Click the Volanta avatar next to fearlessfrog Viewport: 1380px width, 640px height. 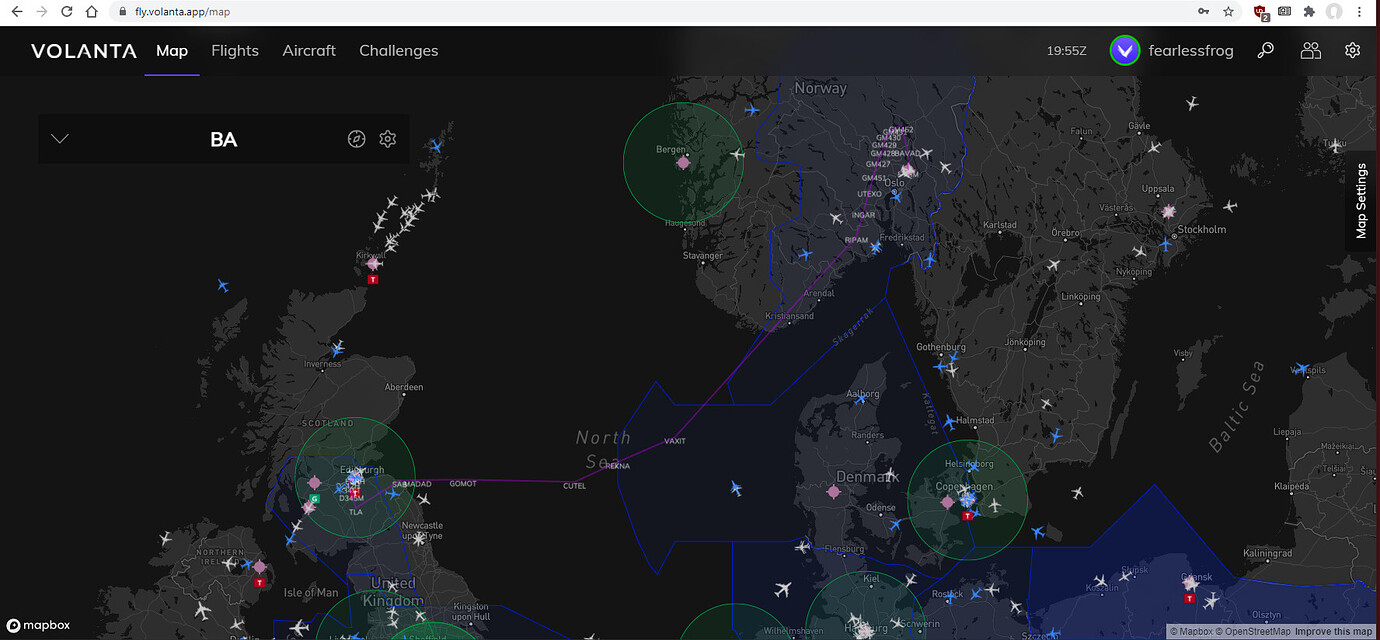click(x=1124, y=50)
